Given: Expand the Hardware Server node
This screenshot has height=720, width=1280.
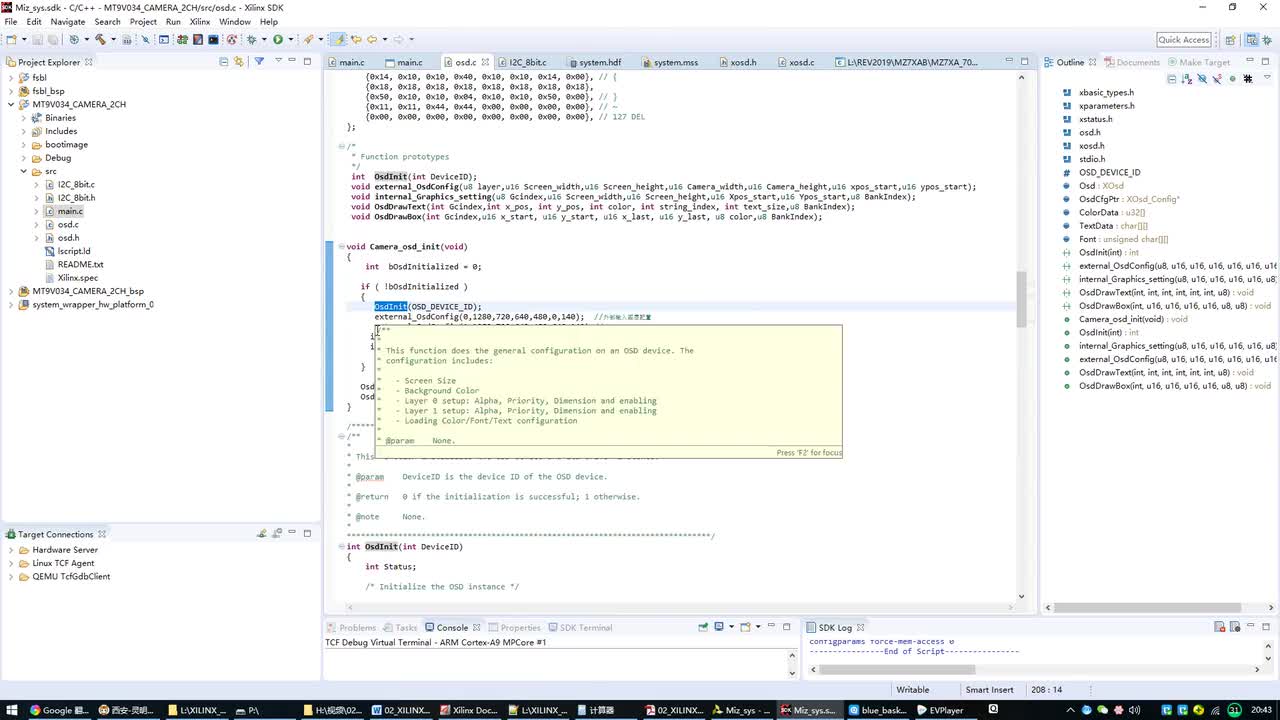Looking at the screenshot, I should tap(10, 550).
